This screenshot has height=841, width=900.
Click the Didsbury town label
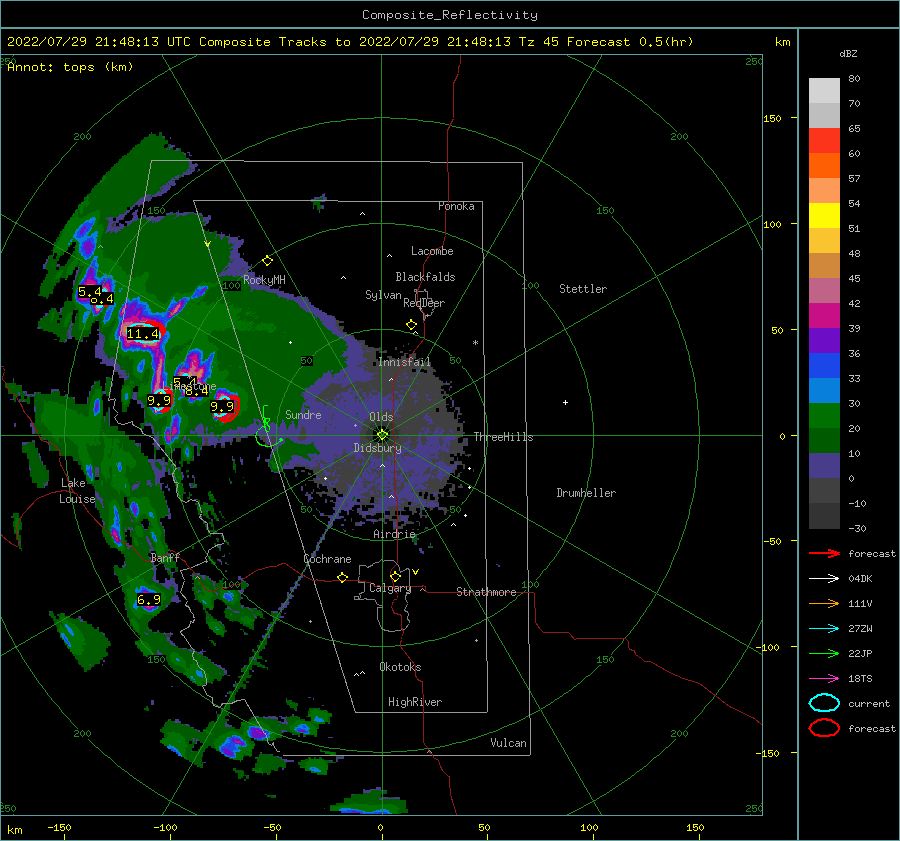click(377, 448)
